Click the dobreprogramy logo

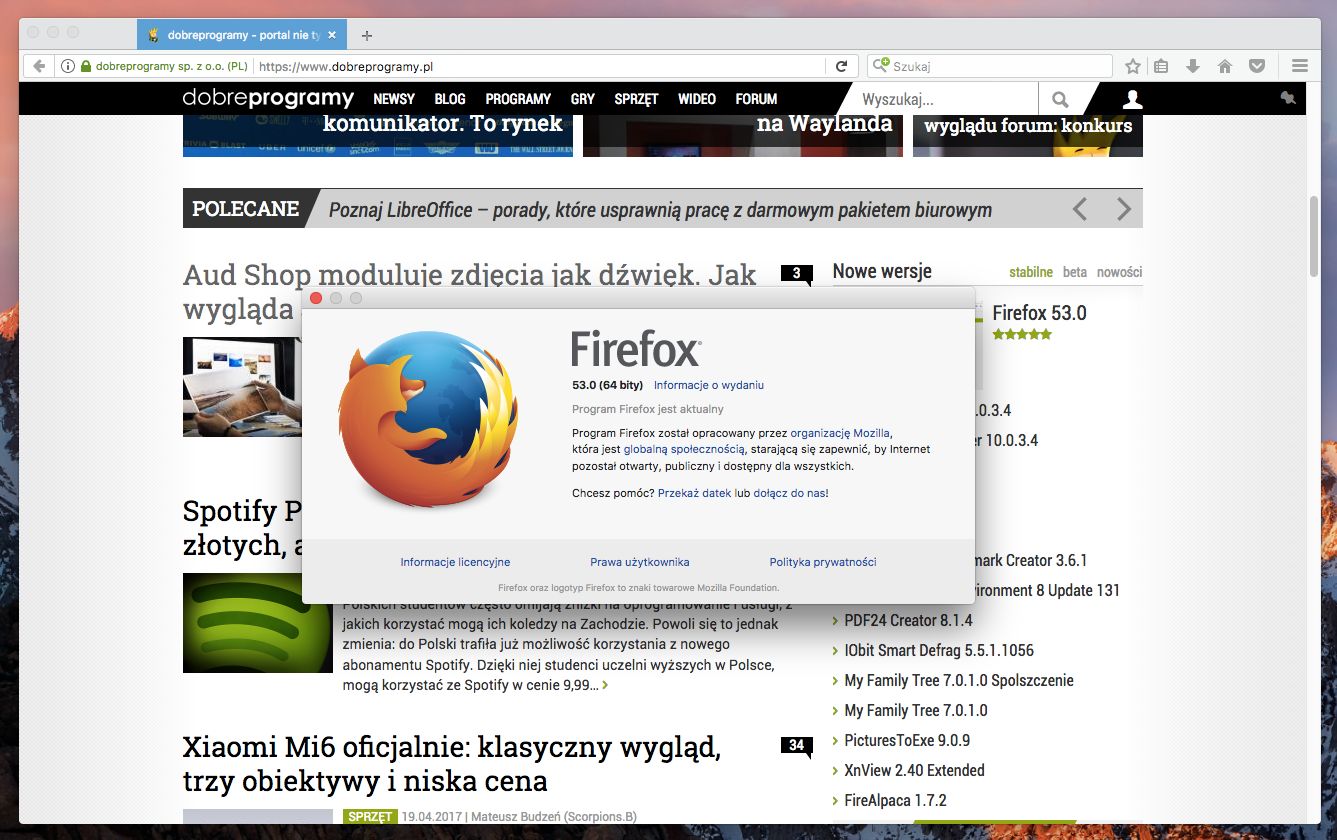tap(268, 98)
